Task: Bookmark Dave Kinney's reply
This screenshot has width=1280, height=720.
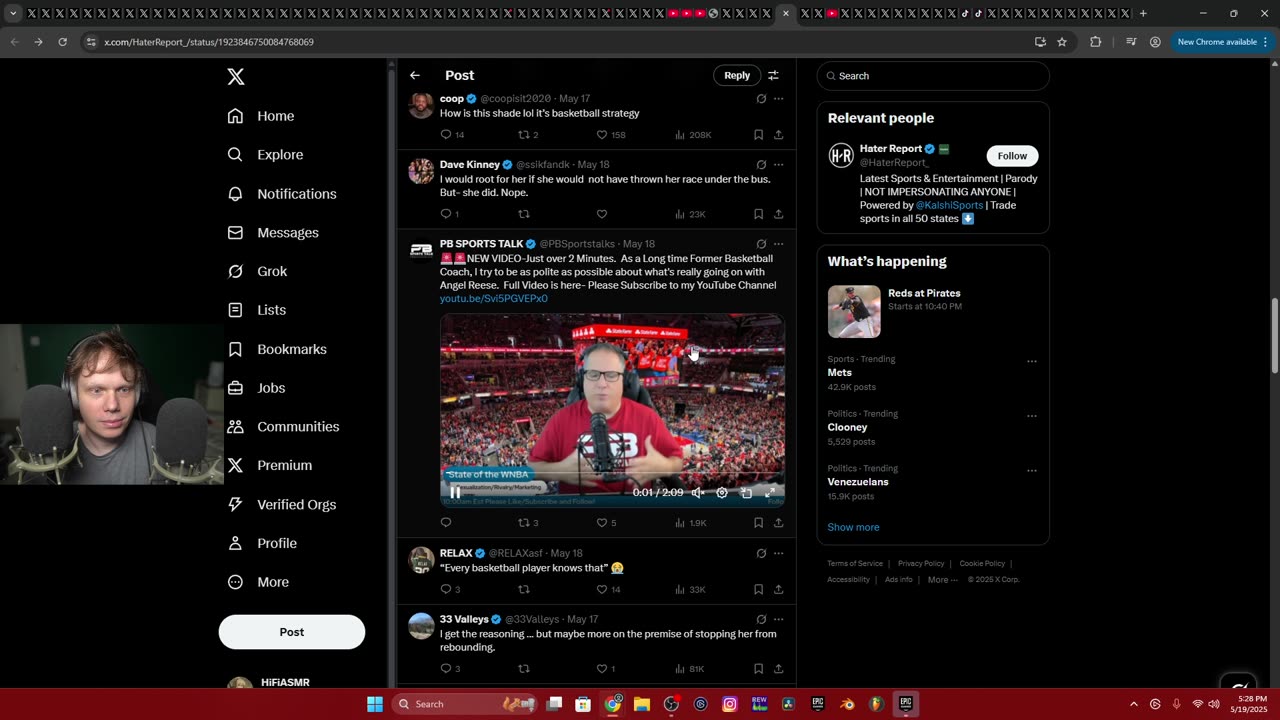Action: 758,214
